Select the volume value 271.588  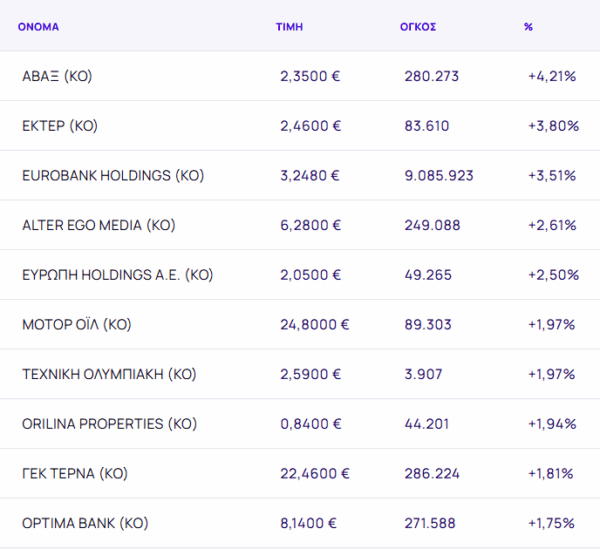tap(430, 523)
